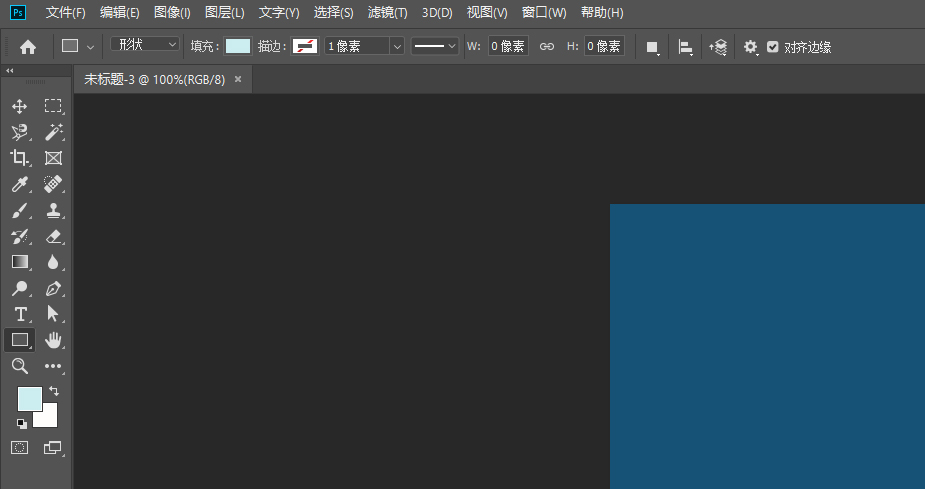Select the Eraser tool
The image size is (925, 489).
click(53, 236)
